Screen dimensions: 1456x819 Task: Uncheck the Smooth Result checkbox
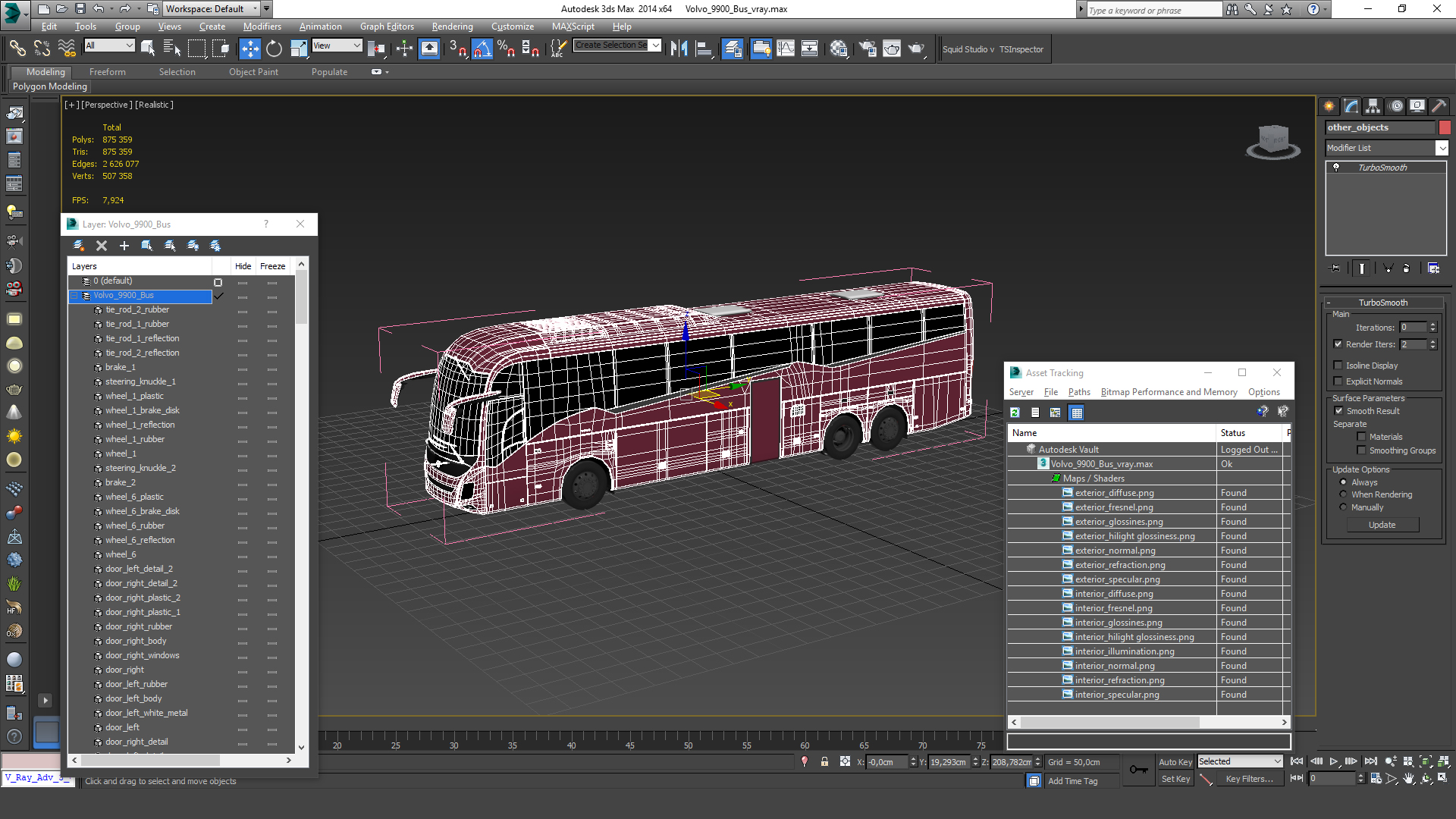click(1338, 411)
